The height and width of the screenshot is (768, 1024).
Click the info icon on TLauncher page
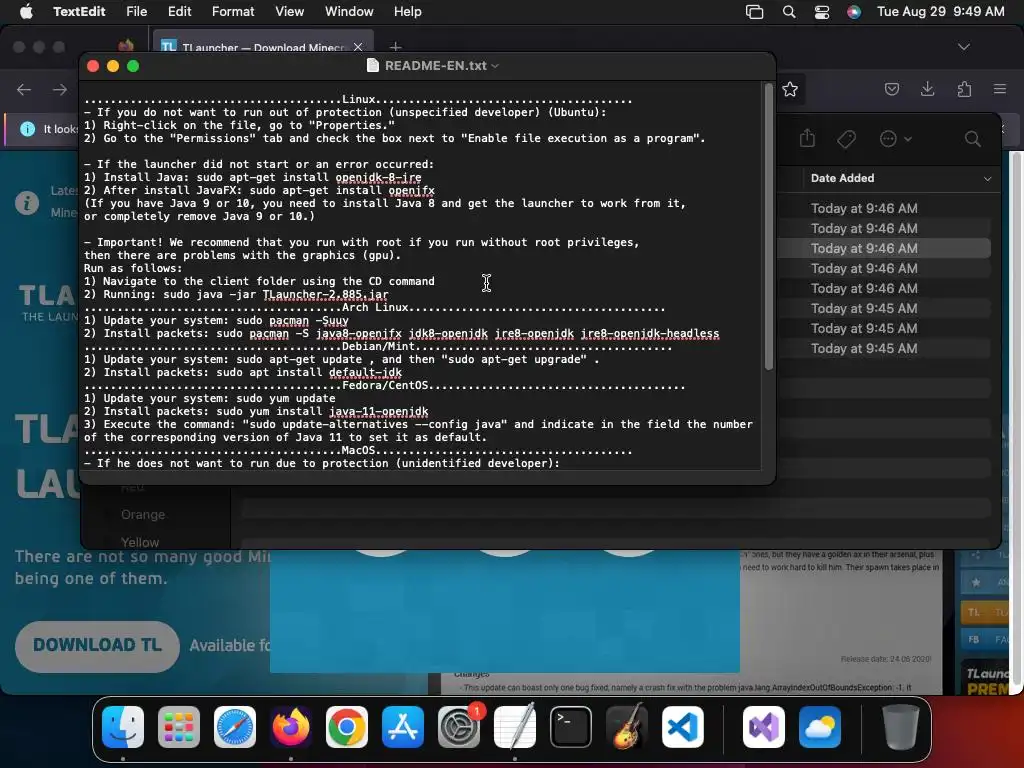[x=27, y=203]
